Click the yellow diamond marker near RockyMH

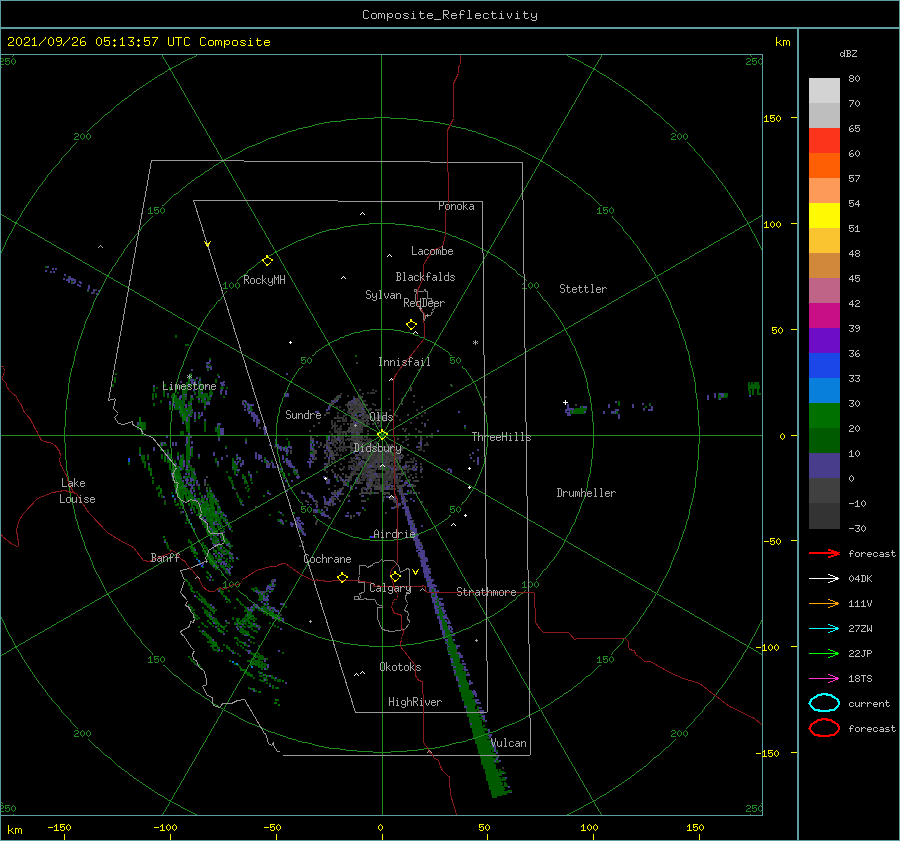(x=267, y=261)
